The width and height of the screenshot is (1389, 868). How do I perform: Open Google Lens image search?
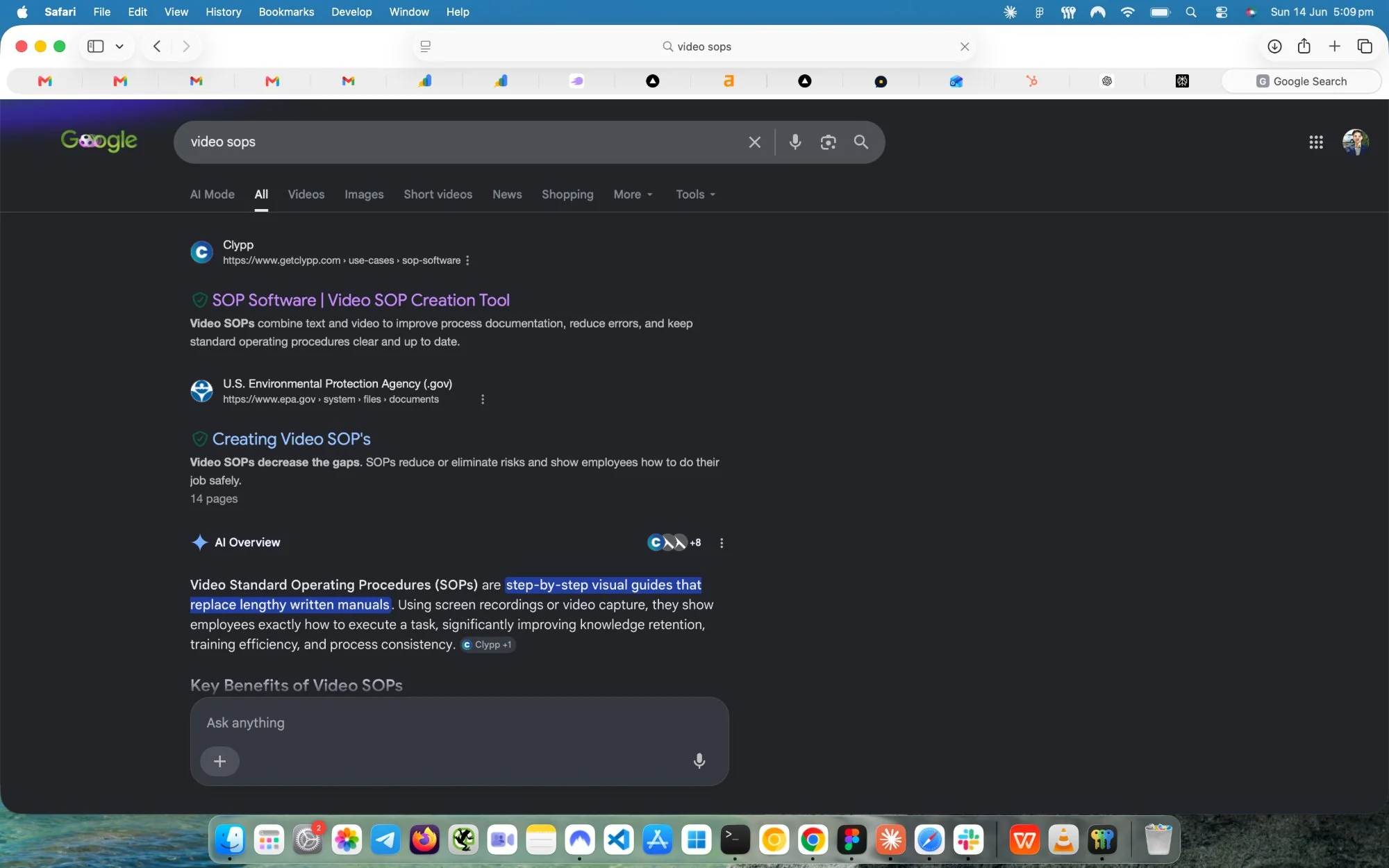[828, 142]
